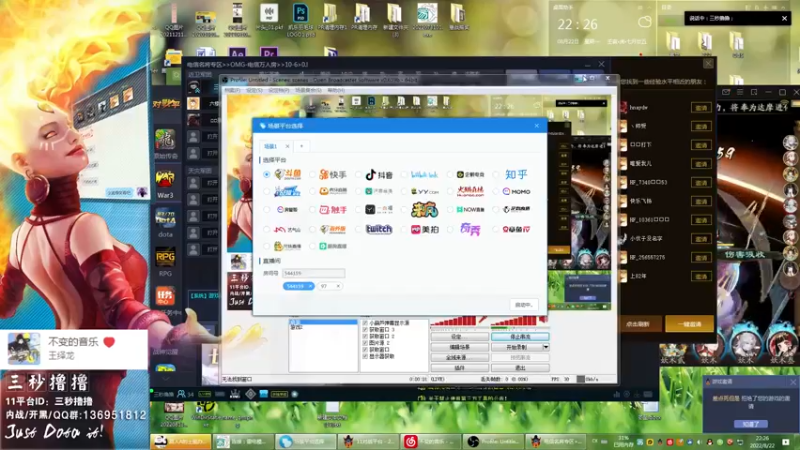Image resolution: width=800 pixels, height=450 pixels.
Task: Select the Zhihu platform radio button
Action: point(495,174)
